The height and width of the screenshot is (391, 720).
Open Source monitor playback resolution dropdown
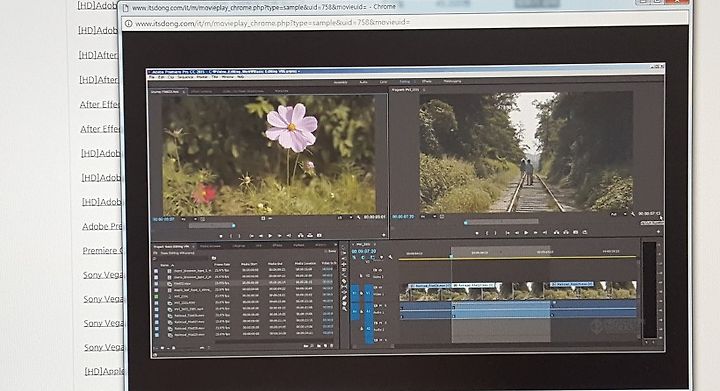click(345, 218)
